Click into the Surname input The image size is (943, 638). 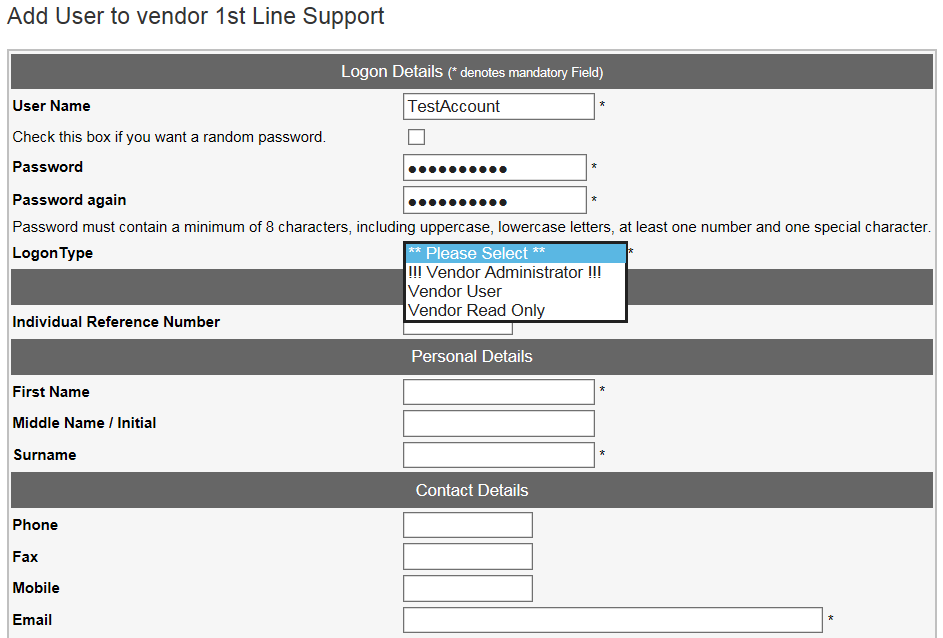tap(498, 455)
